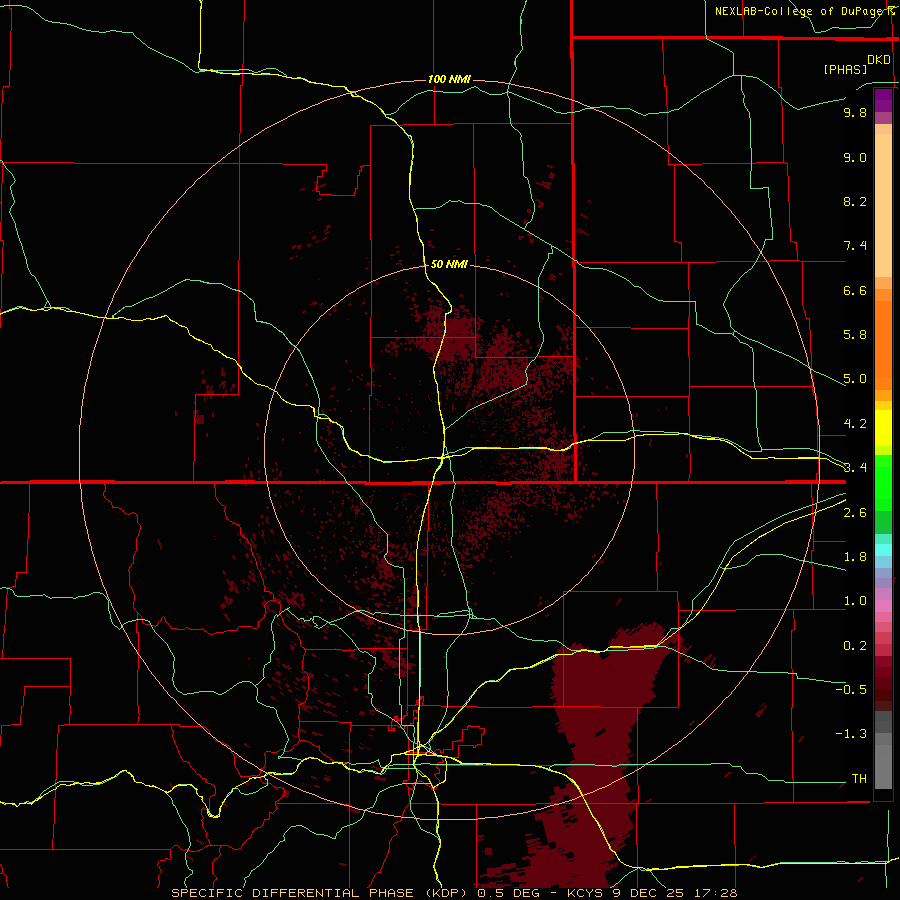This screenshot has width=900, height=900.
Task: Click the 8.2 scale value
Action: coord(855,201)
